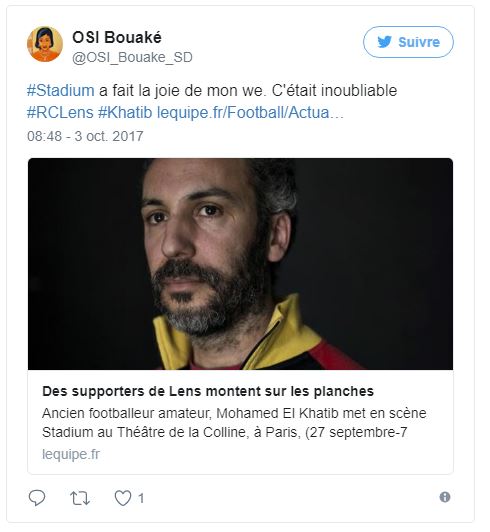This screenshot has height=532, width=490.
Task: Click the OSI Bouaké display name
Action: point(117,37)
